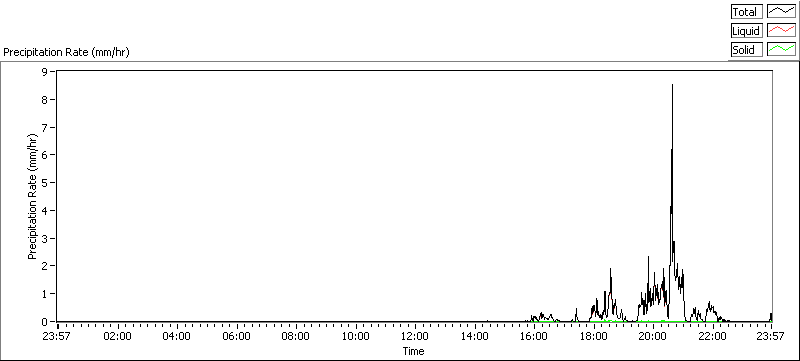Image resolution: width=800 pixels, height=361 pixels.
Task: Click the y-axis value 7
Action: click(x=44, y=127)
